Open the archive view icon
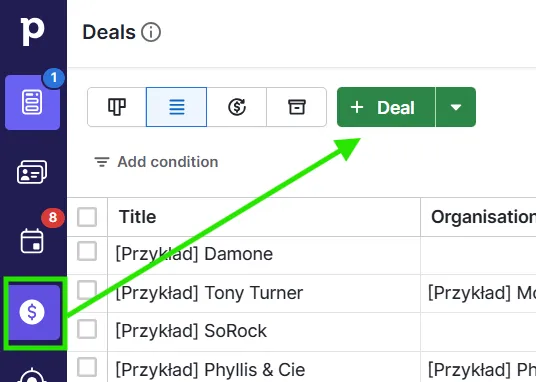 click(296, 107)
